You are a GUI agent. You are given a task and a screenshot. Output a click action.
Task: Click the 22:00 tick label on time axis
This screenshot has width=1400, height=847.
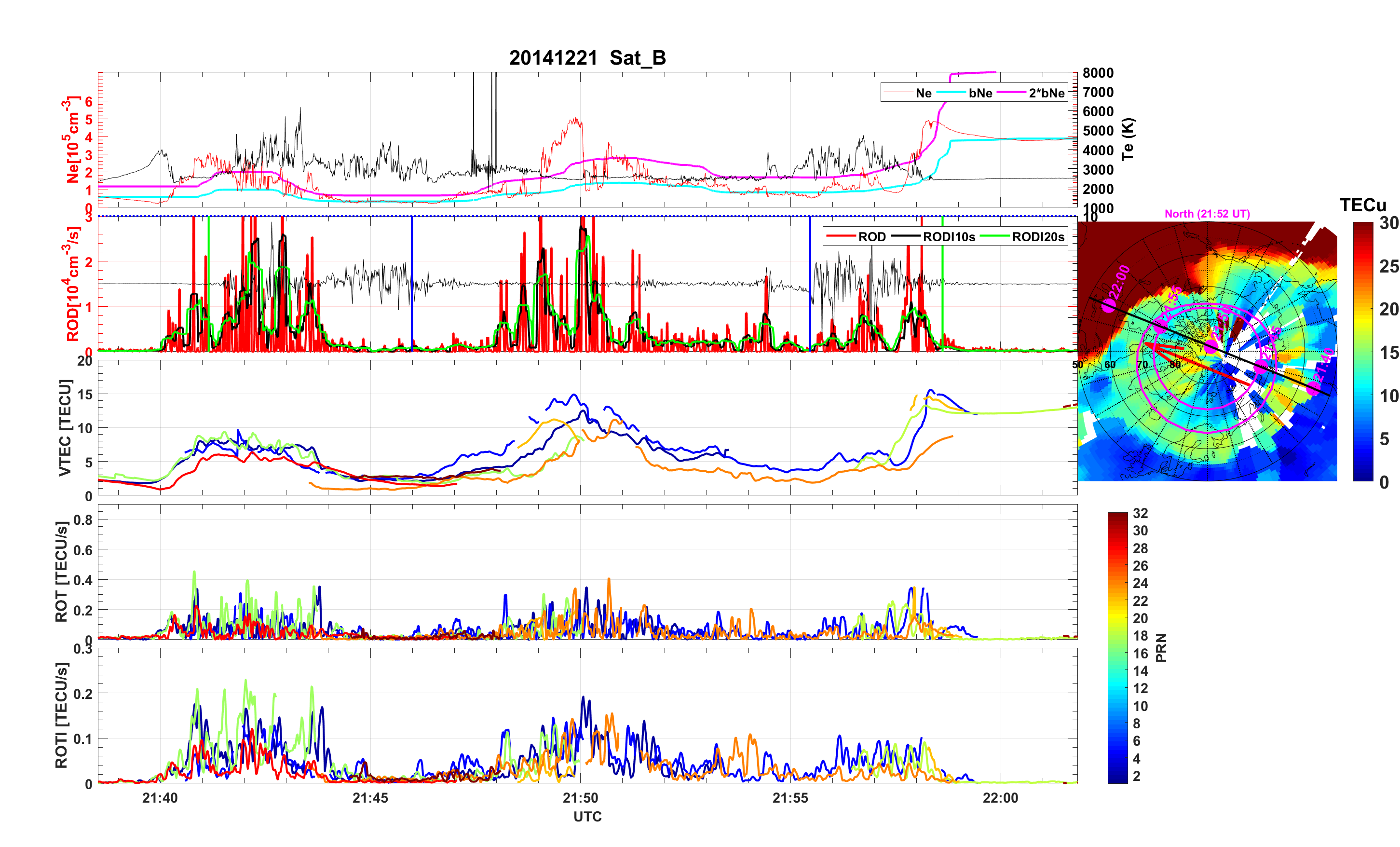1000,797
